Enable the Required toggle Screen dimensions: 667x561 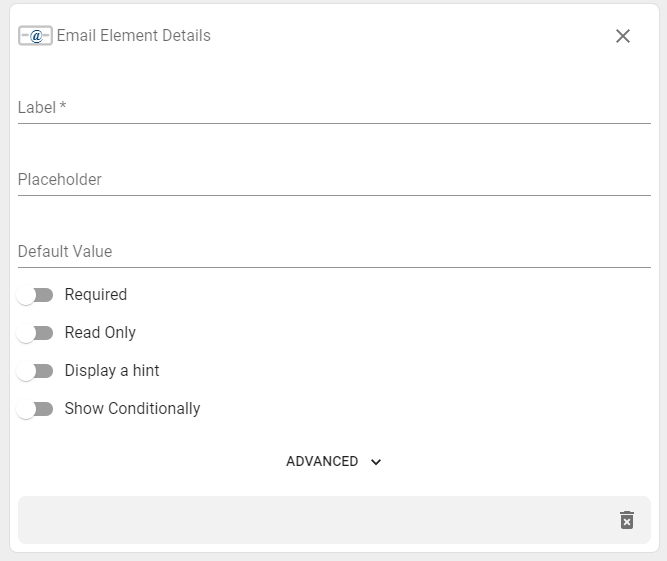[x=35, y=295]
